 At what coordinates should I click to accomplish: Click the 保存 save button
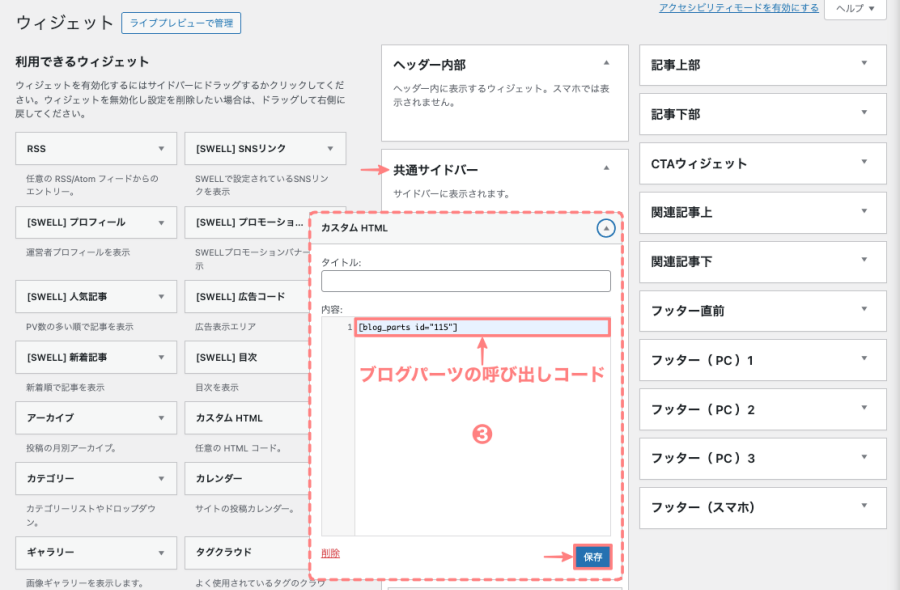[x=592, y=557]
